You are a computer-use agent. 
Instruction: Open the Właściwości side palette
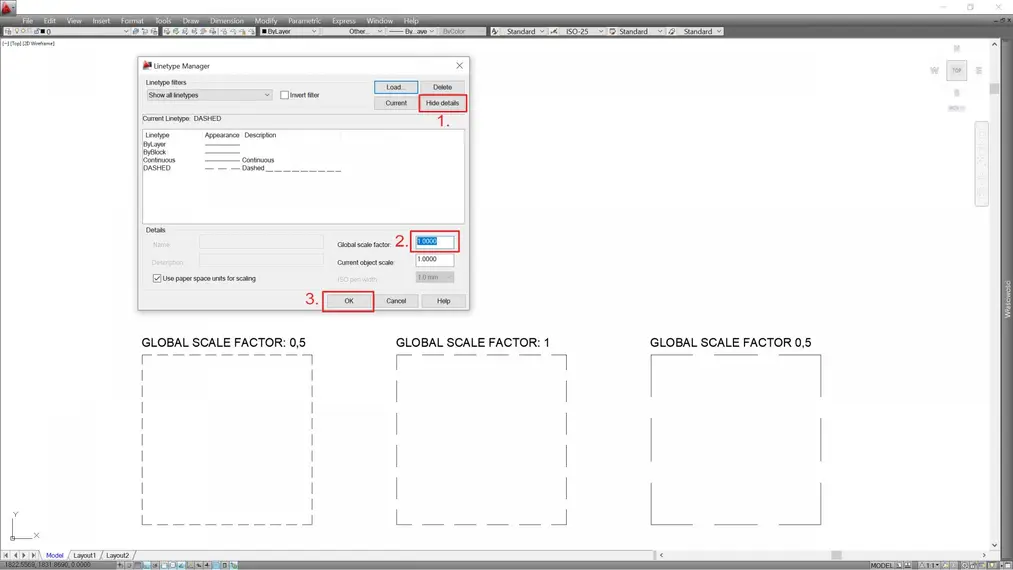[1007, 299]
